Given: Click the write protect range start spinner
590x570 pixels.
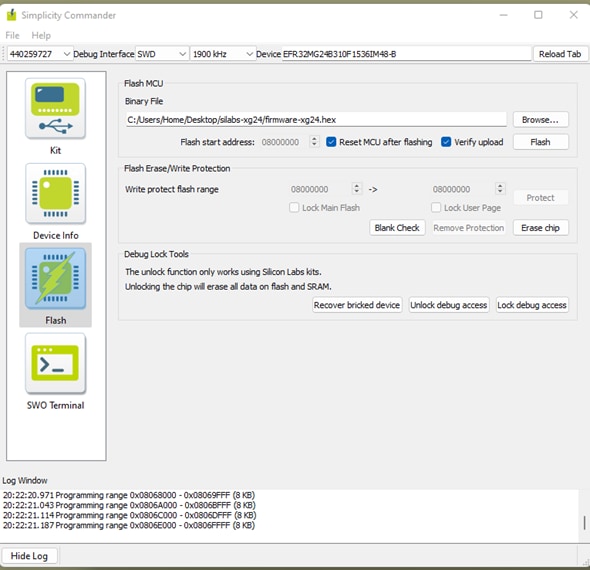Looking at the screenshot, I should (x=356, y=188).
